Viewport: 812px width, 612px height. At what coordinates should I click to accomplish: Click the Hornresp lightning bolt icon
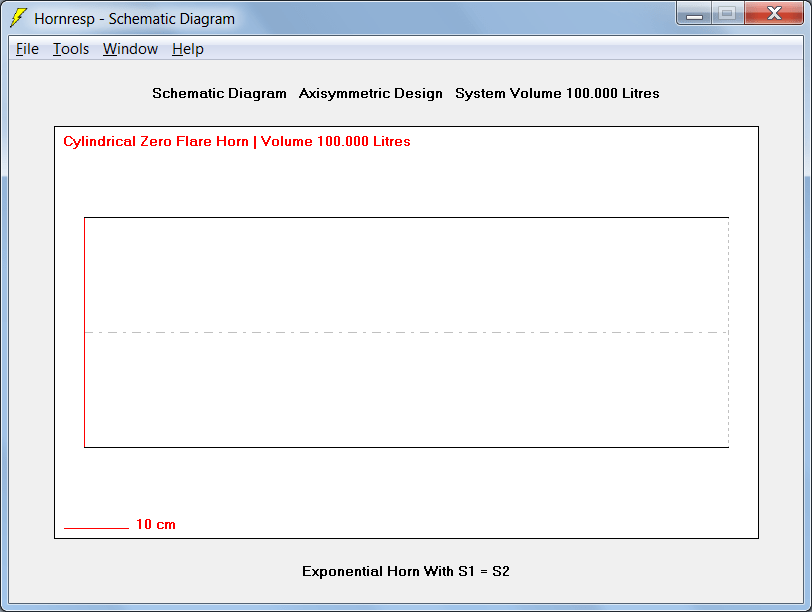click(18, 18)
